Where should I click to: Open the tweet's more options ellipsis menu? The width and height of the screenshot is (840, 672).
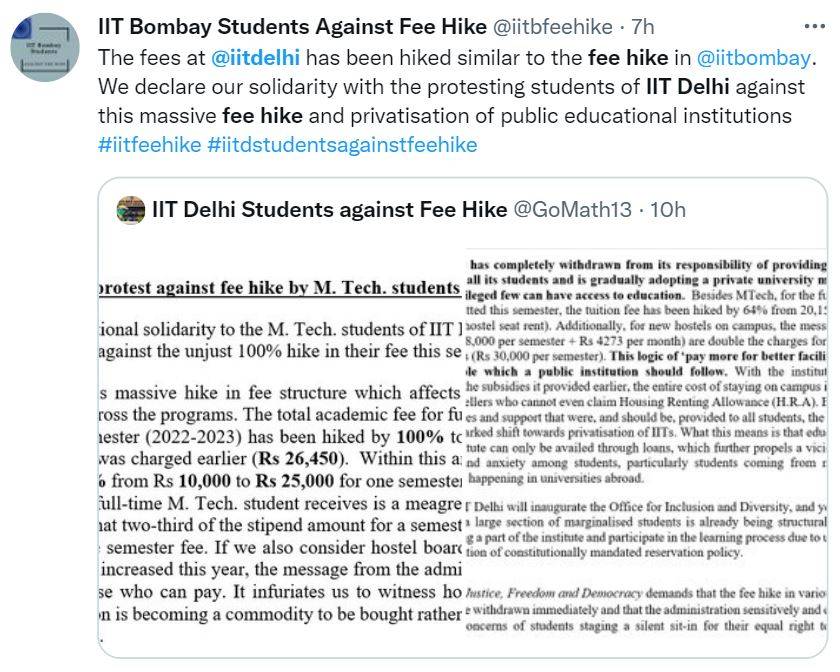point(815,26)
